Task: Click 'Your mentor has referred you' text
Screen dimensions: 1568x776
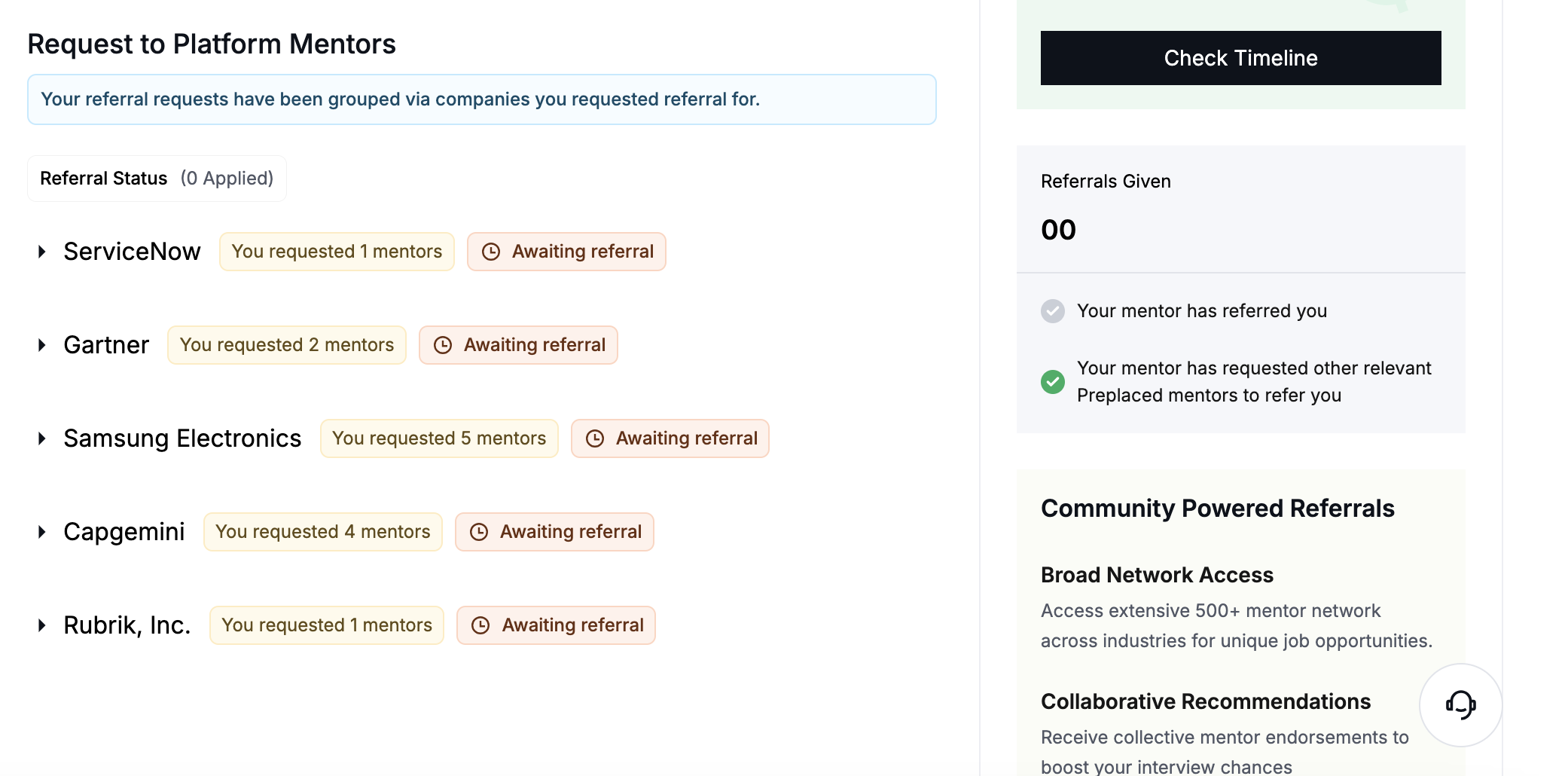Action: pos(1202,311)
